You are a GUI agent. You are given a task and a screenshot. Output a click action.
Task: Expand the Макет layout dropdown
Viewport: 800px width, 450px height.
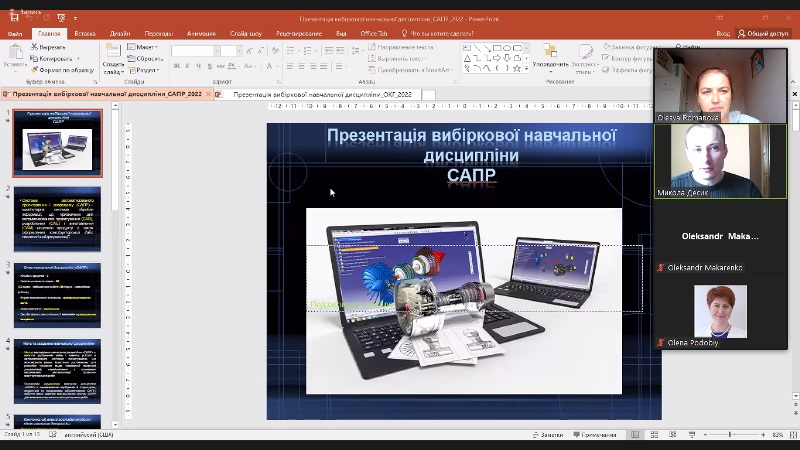click(x=143, y=47)
